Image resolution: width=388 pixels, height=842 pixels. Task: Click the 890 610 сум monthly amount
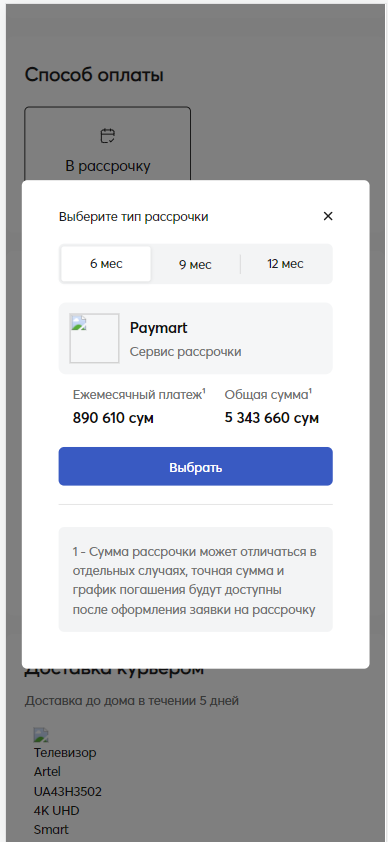(113, 418)
